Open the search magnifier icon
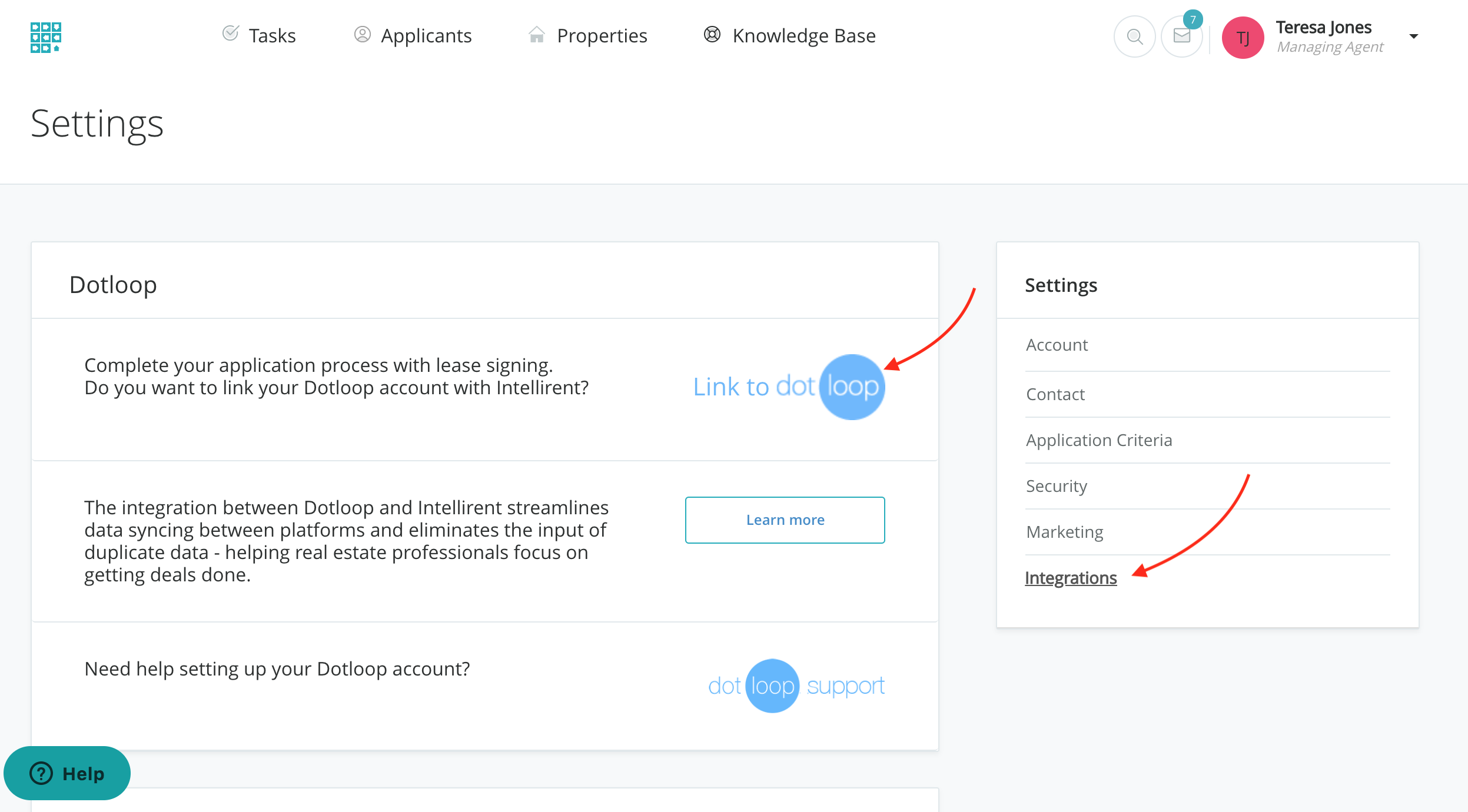 point(1134,37)
